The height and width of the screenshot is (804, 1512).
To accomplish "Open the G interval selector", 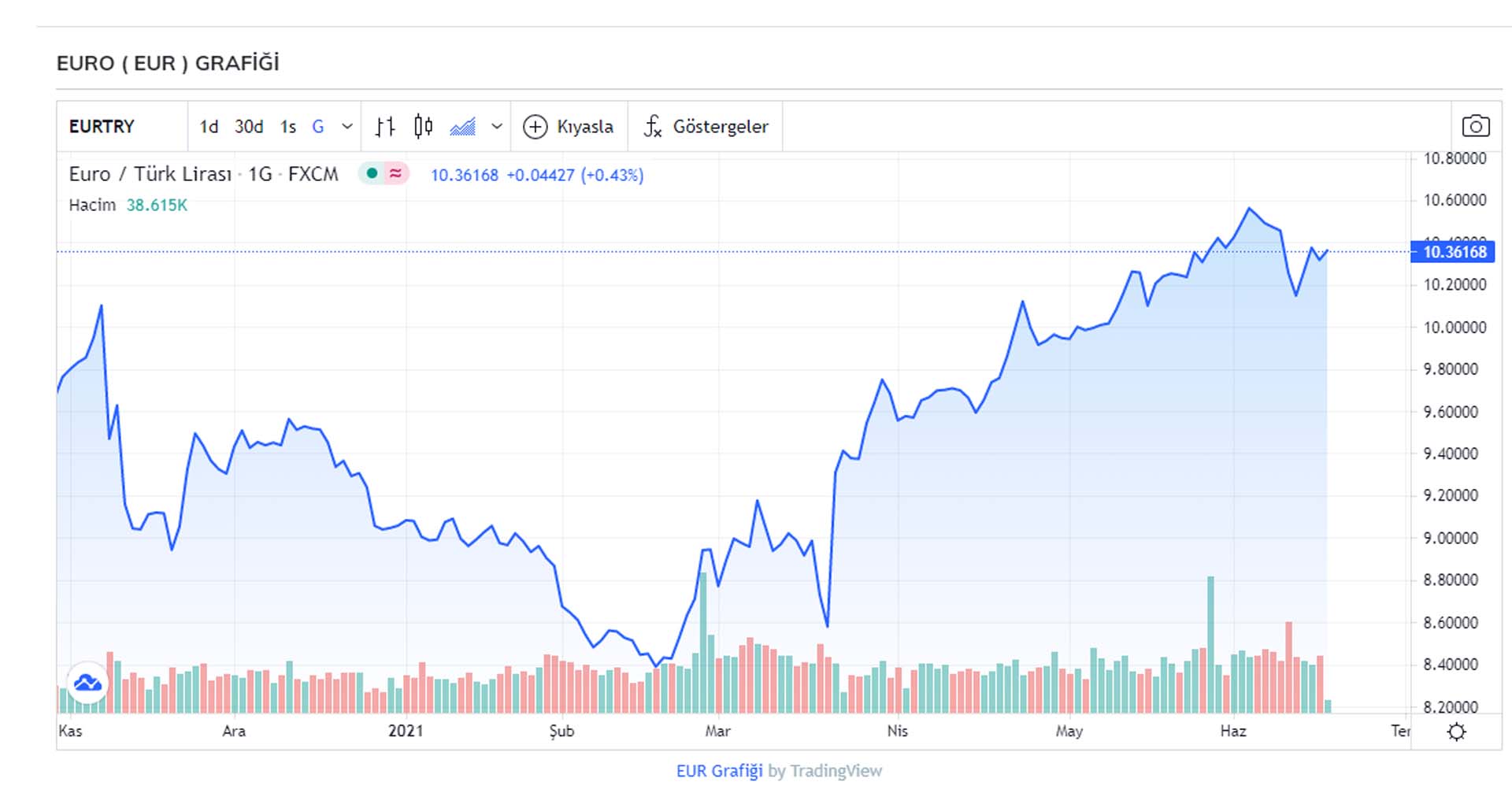I will click(318, 126).
